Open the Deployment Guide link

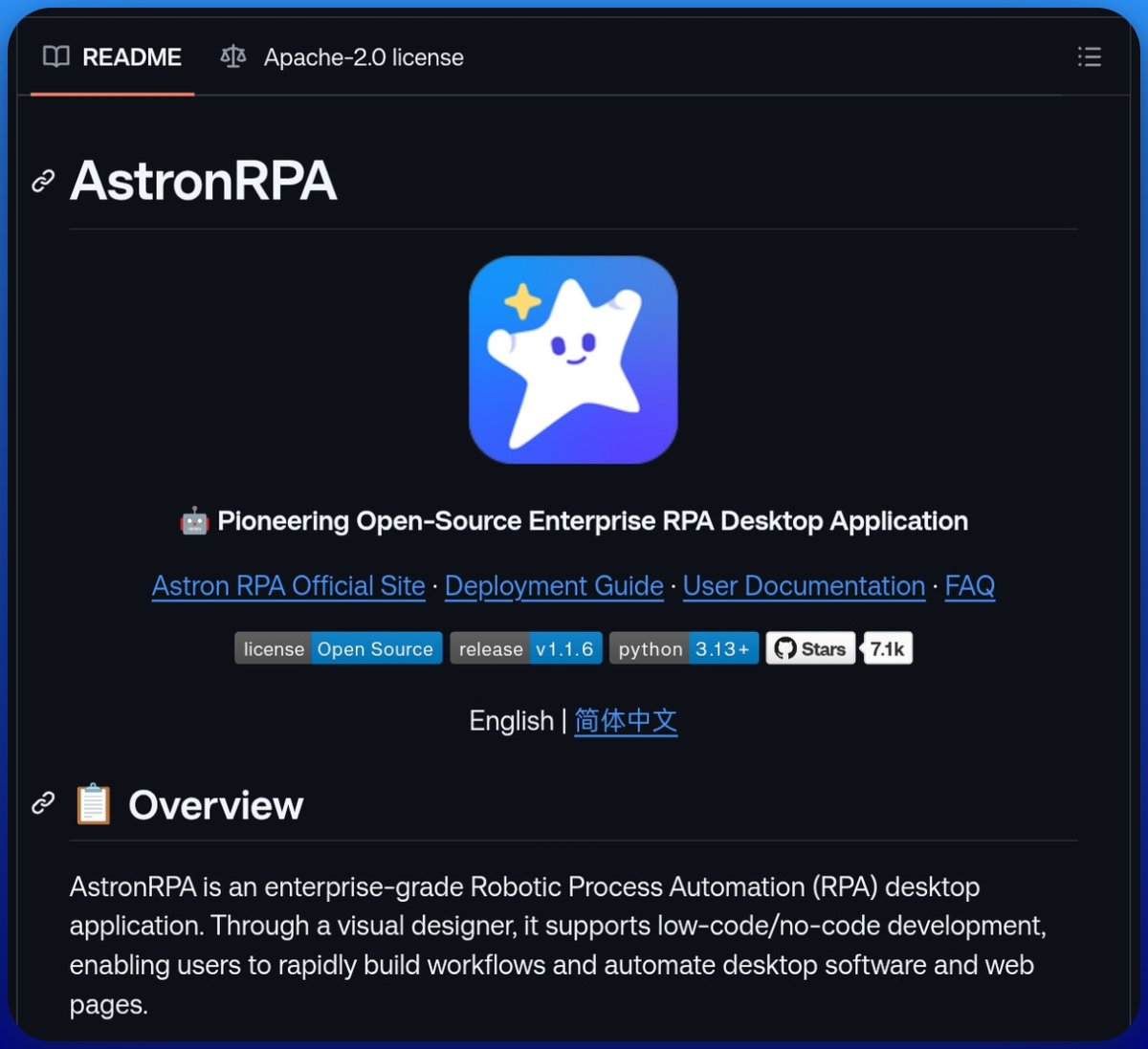pos(554,586)
